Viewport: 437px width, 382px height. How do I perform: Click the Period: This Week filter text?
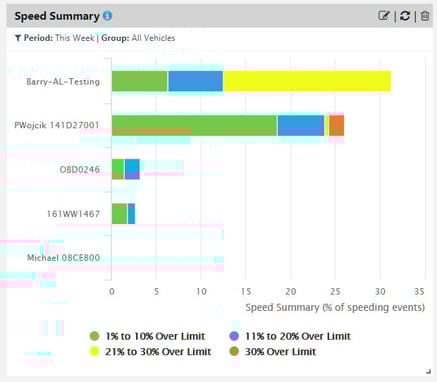click(x=59, y=38)
